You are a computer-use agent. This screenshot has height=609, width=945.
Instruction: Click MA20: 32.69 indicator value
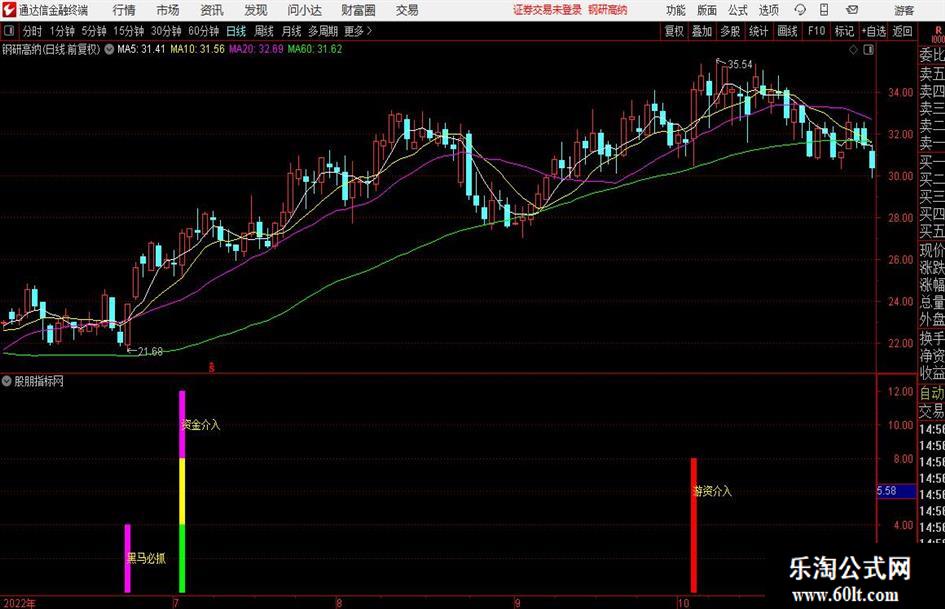point(256,49)
